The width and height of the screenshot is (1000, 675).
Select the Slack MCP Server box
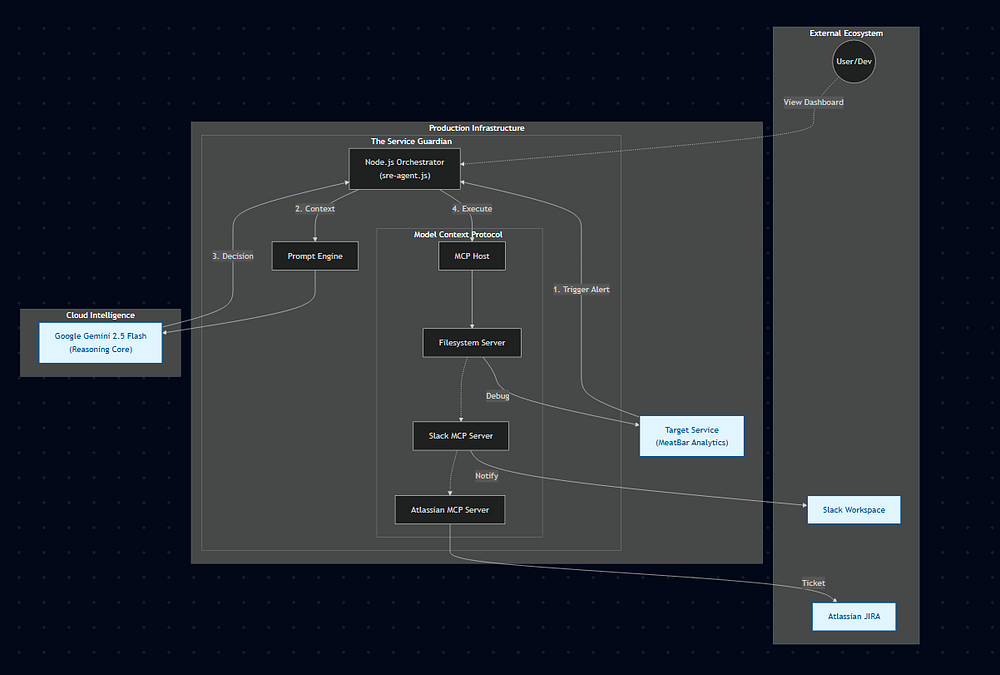coord(461,436)
